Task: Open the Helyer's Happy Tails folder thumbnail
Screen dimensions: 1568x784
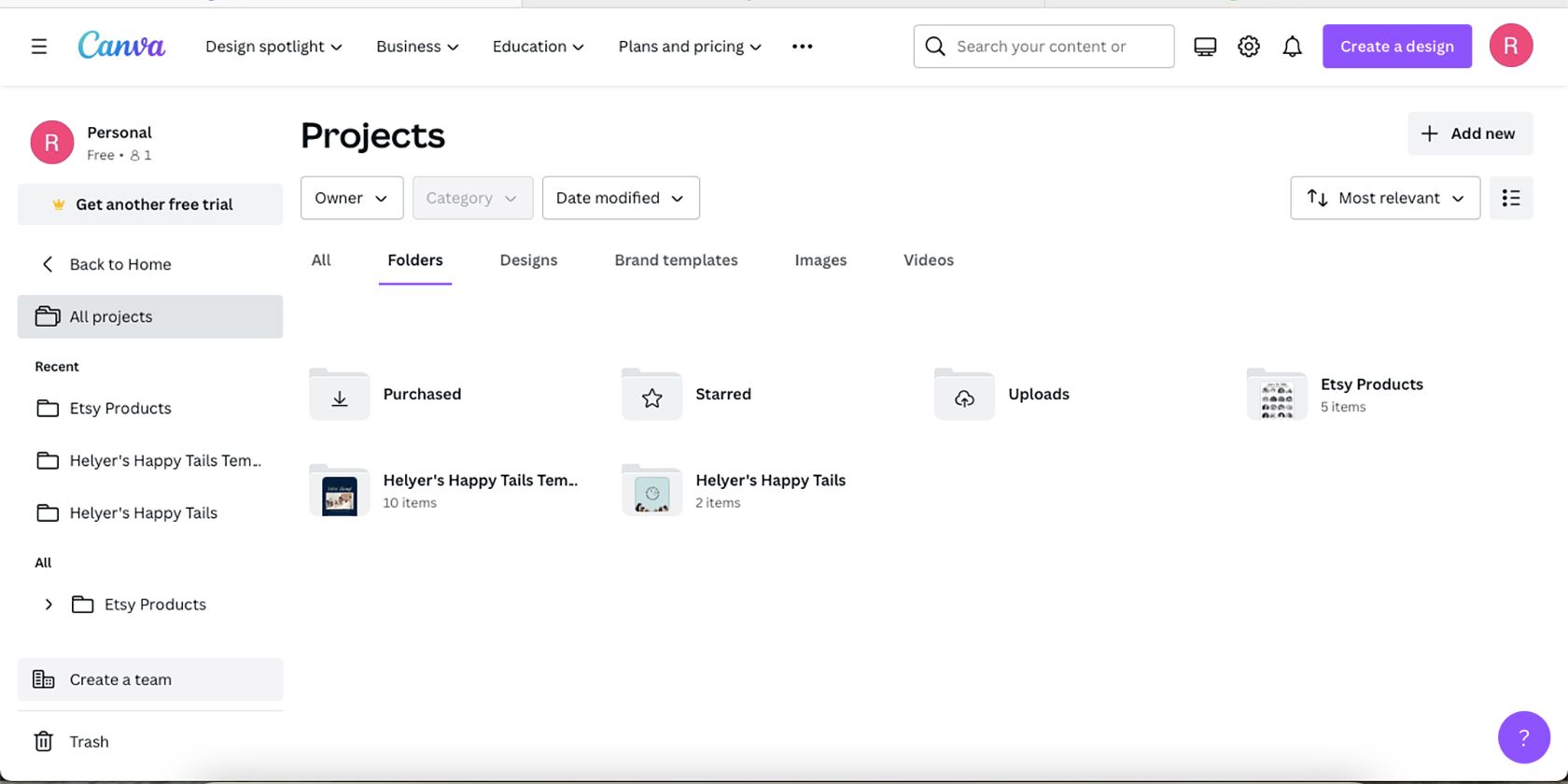Action: [x=651, y=491]
